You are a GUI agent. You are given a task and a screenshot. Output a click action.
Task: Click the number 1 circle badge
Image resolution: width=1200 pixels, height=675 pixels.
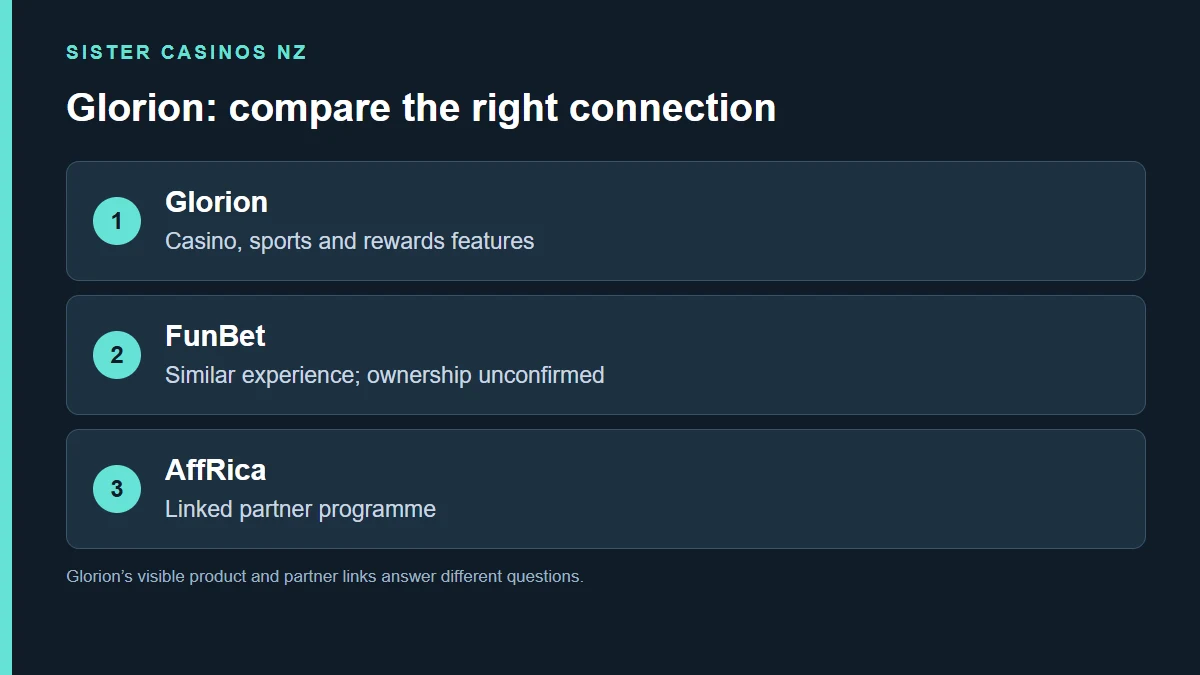[117, 221]
